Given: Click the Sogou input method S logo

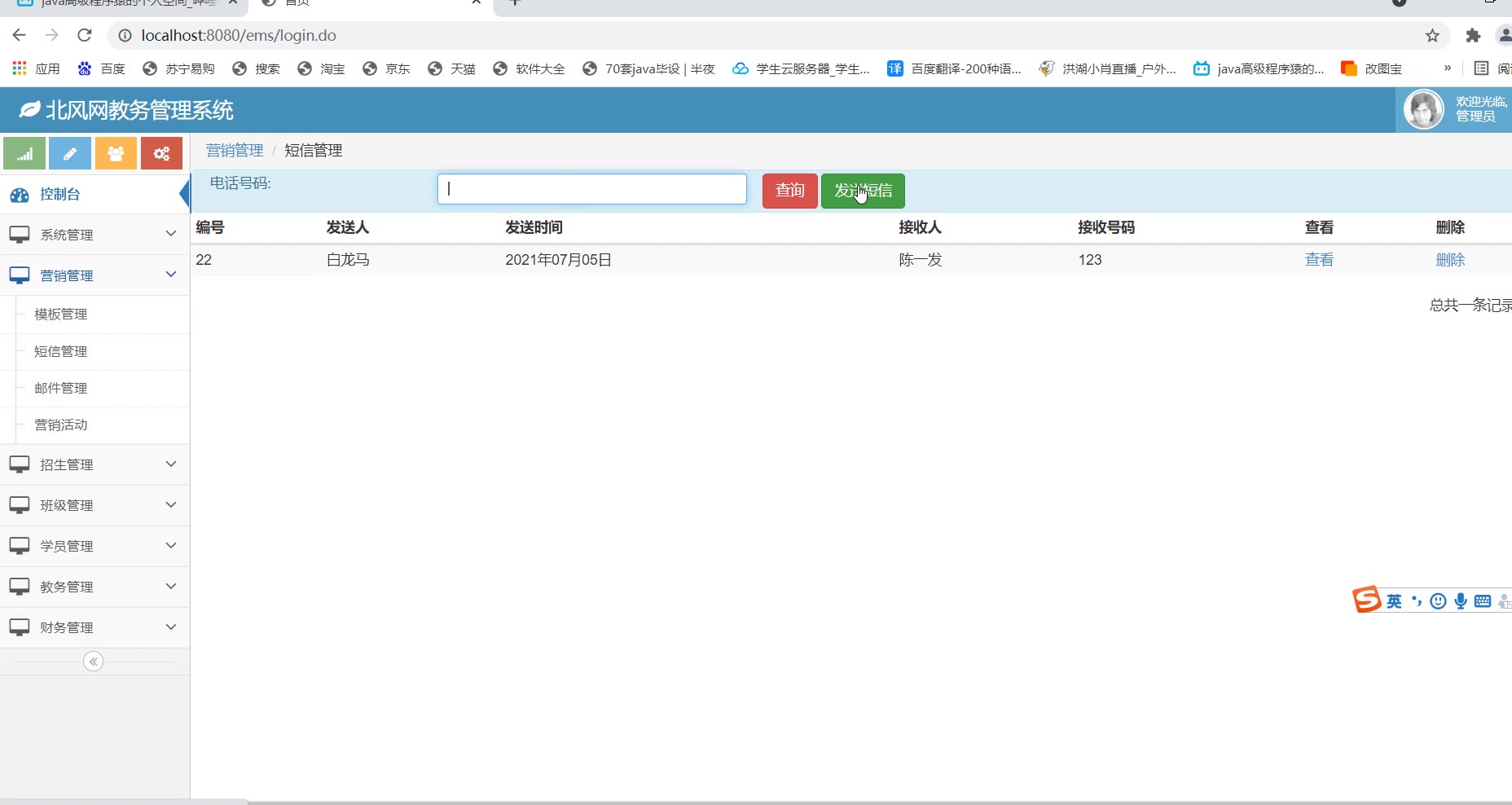Looking at the screenshot, I should [1367, 600].
